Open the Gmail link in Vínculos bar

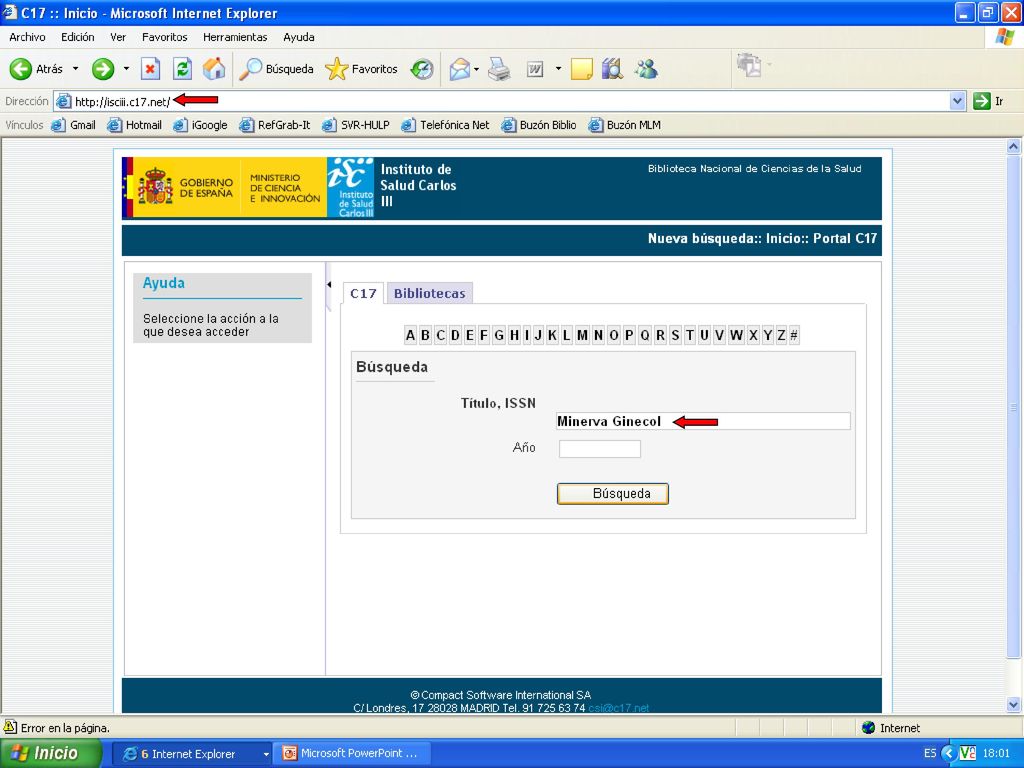click(74, 125)
